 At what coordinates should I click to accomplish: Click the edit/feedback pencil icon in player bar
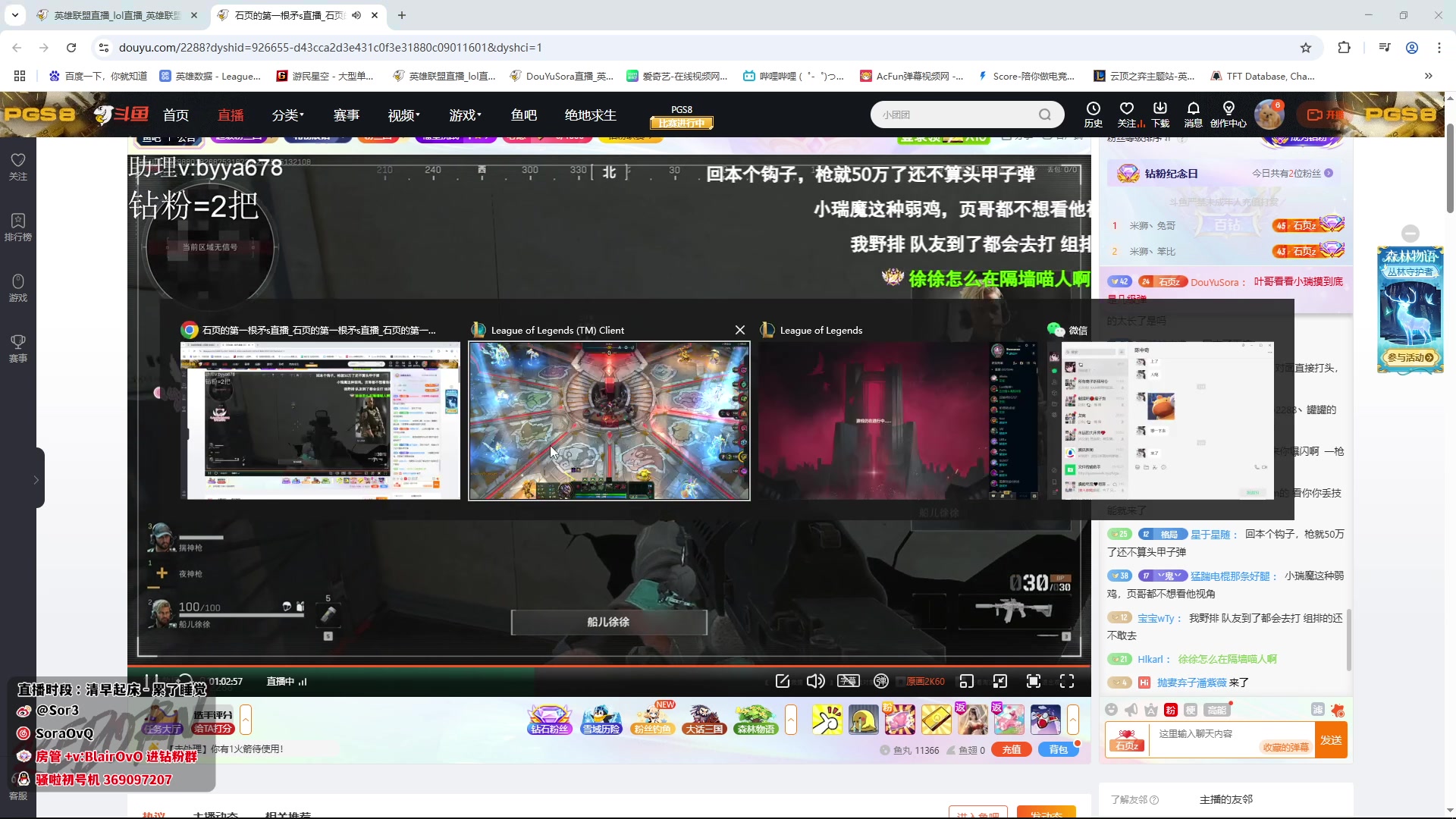coord(783,681)
